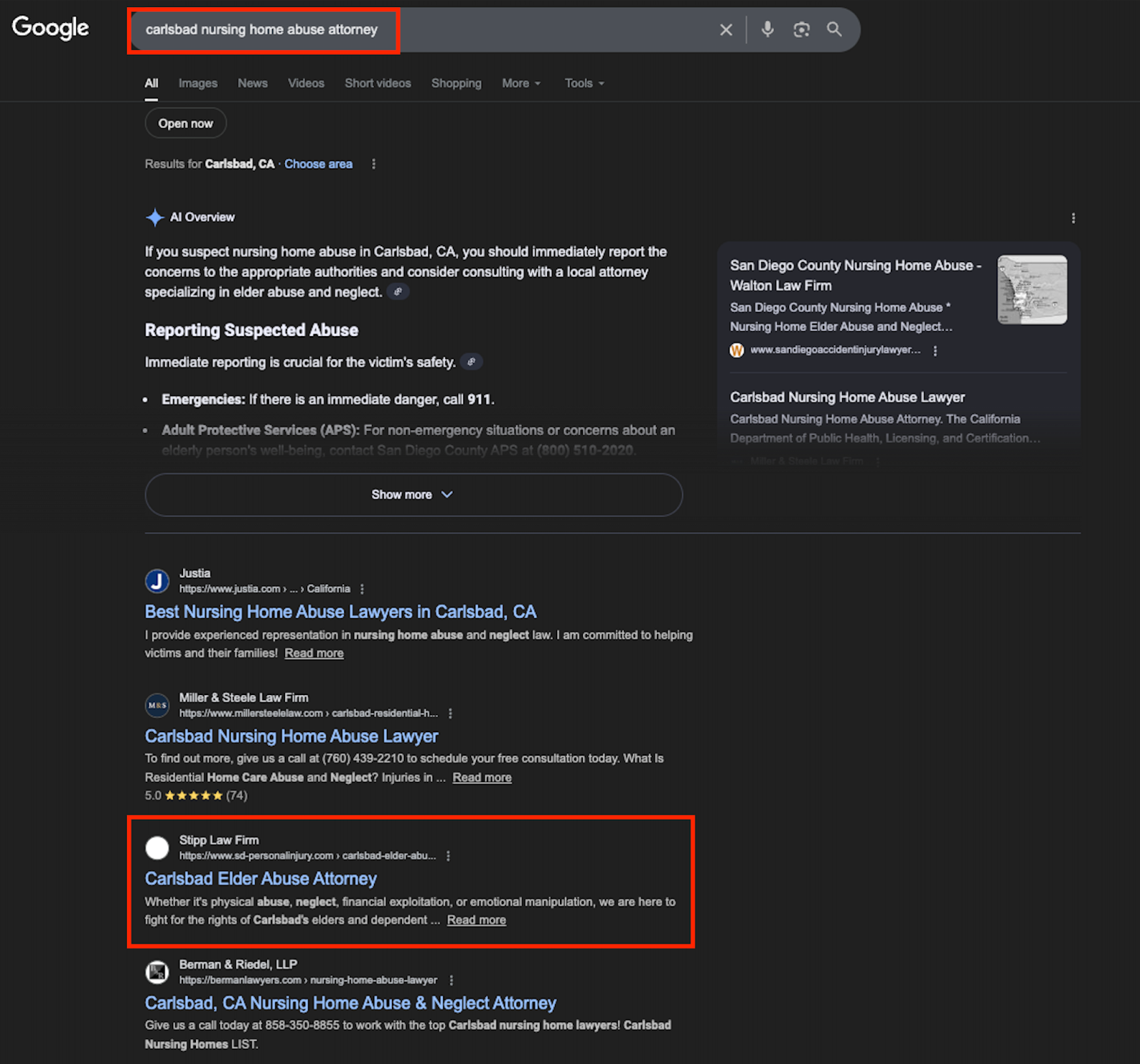Open the three-dot menu beside the Stipp Law Firm URL

[448, 856]
